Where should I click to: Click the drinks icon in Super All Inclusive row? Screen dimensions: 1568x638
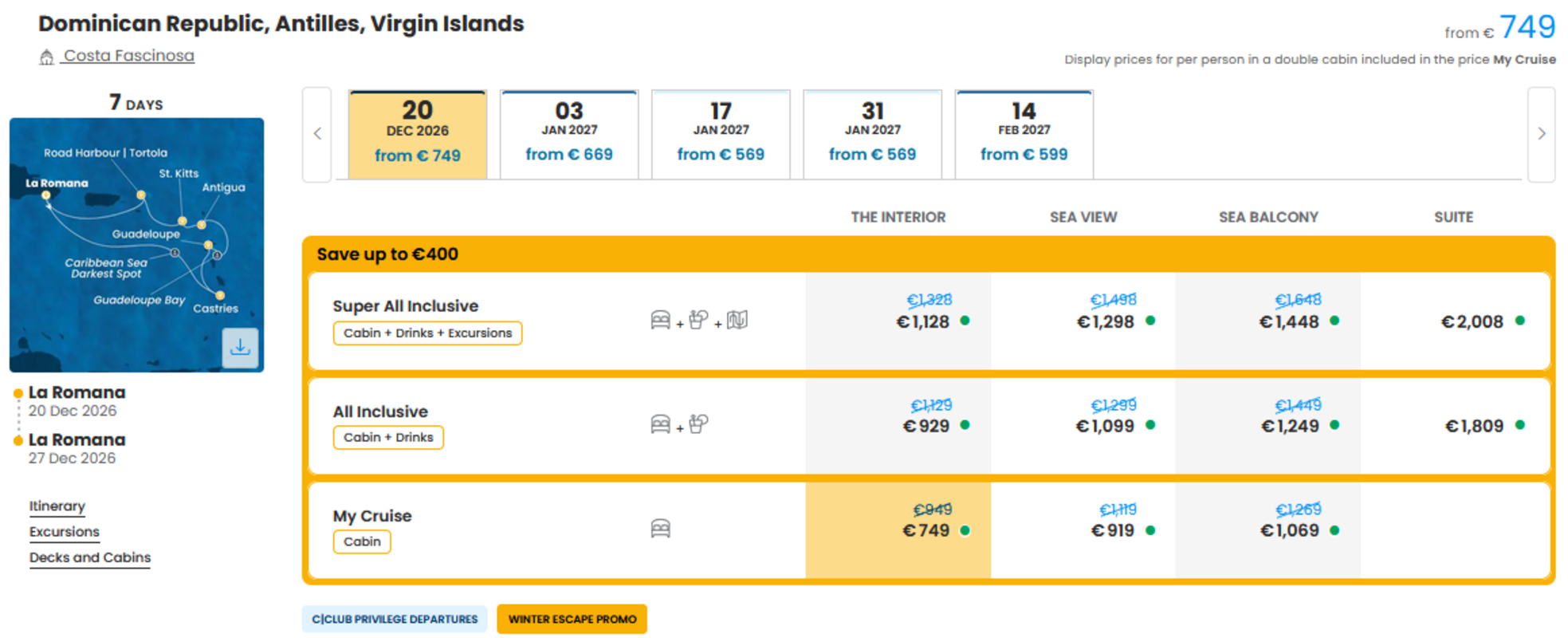[x=698, y=320]
